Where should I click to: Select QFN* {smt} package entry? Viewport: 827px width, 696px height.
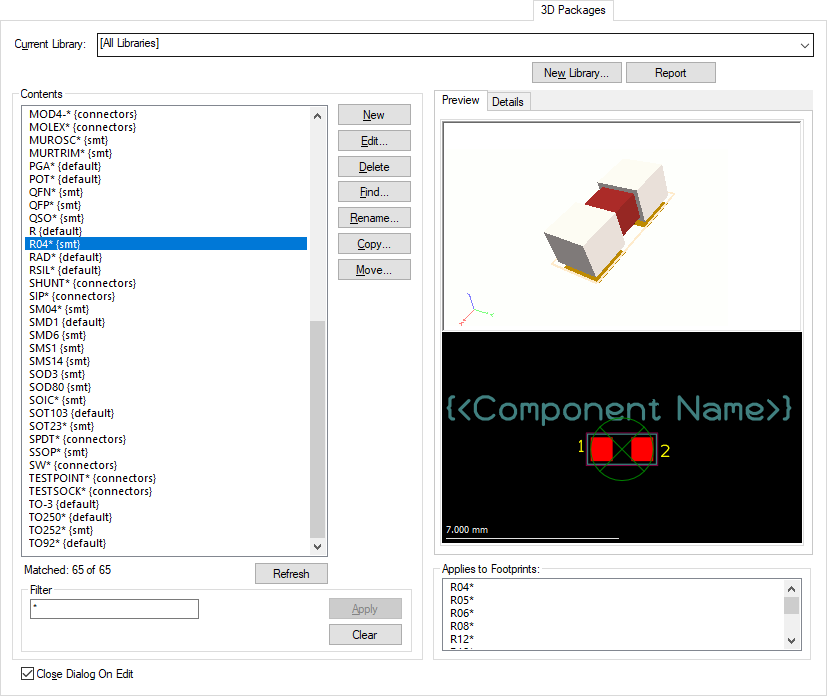pos(56,192)
